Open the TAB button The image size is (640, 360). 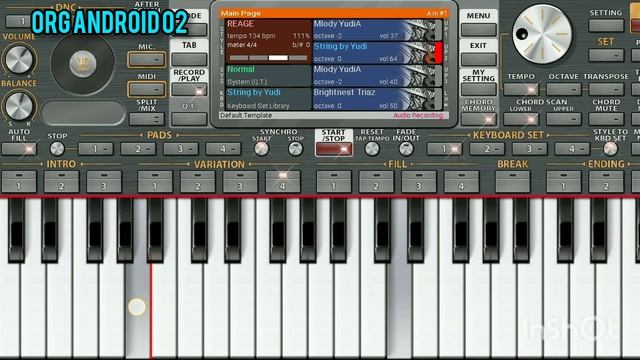pos(189,59)
